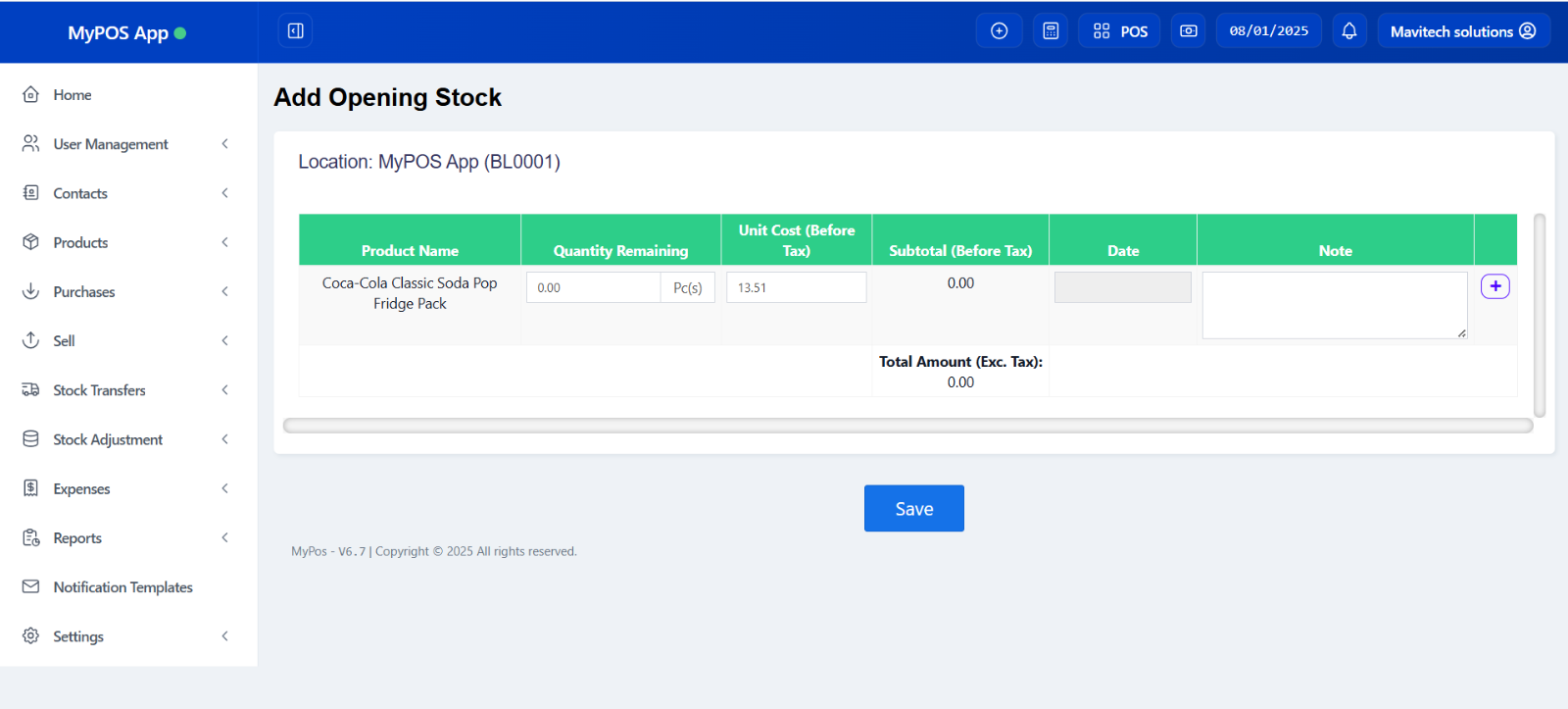Click the Save button
This screenshot has width=1568, height=709.
(x=913, y=508)
